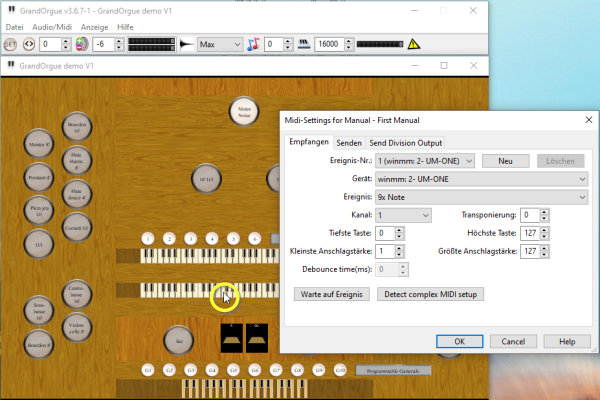The image size is (600, 400).
Task: Click the transpose music notes icon
Action: coord(253,44)
